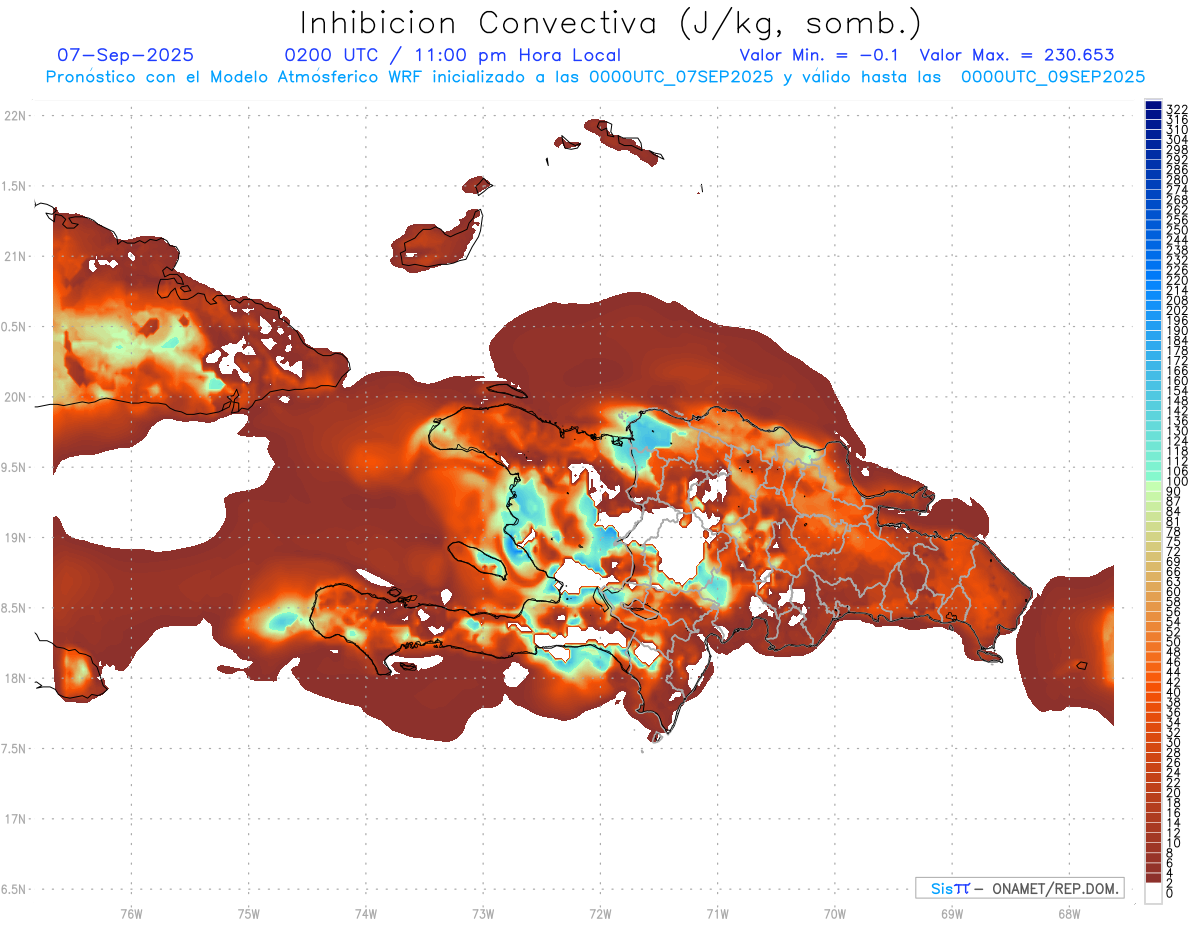1200x927 pixels.
Task: Click the Inhibicion Convectiva map title
Action: point(611,23)
